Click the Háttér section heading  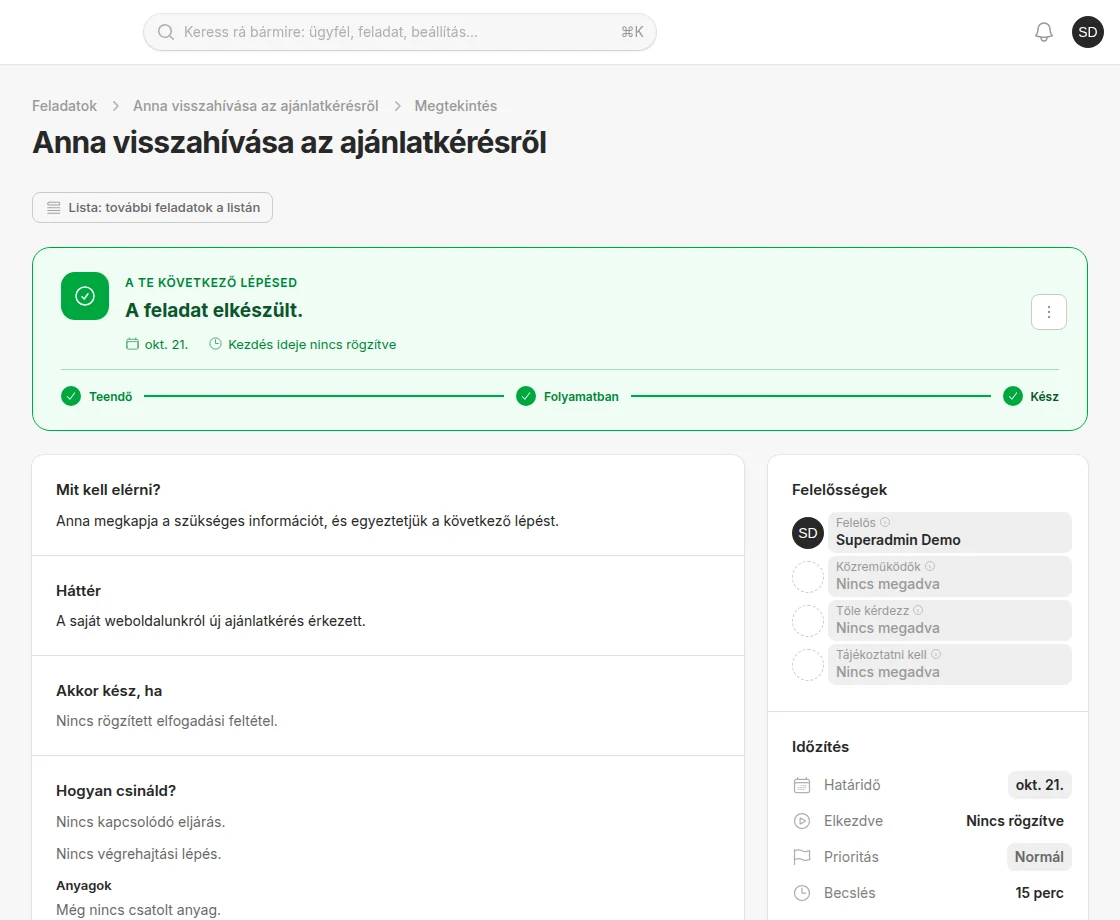click(x=79, y=591)
